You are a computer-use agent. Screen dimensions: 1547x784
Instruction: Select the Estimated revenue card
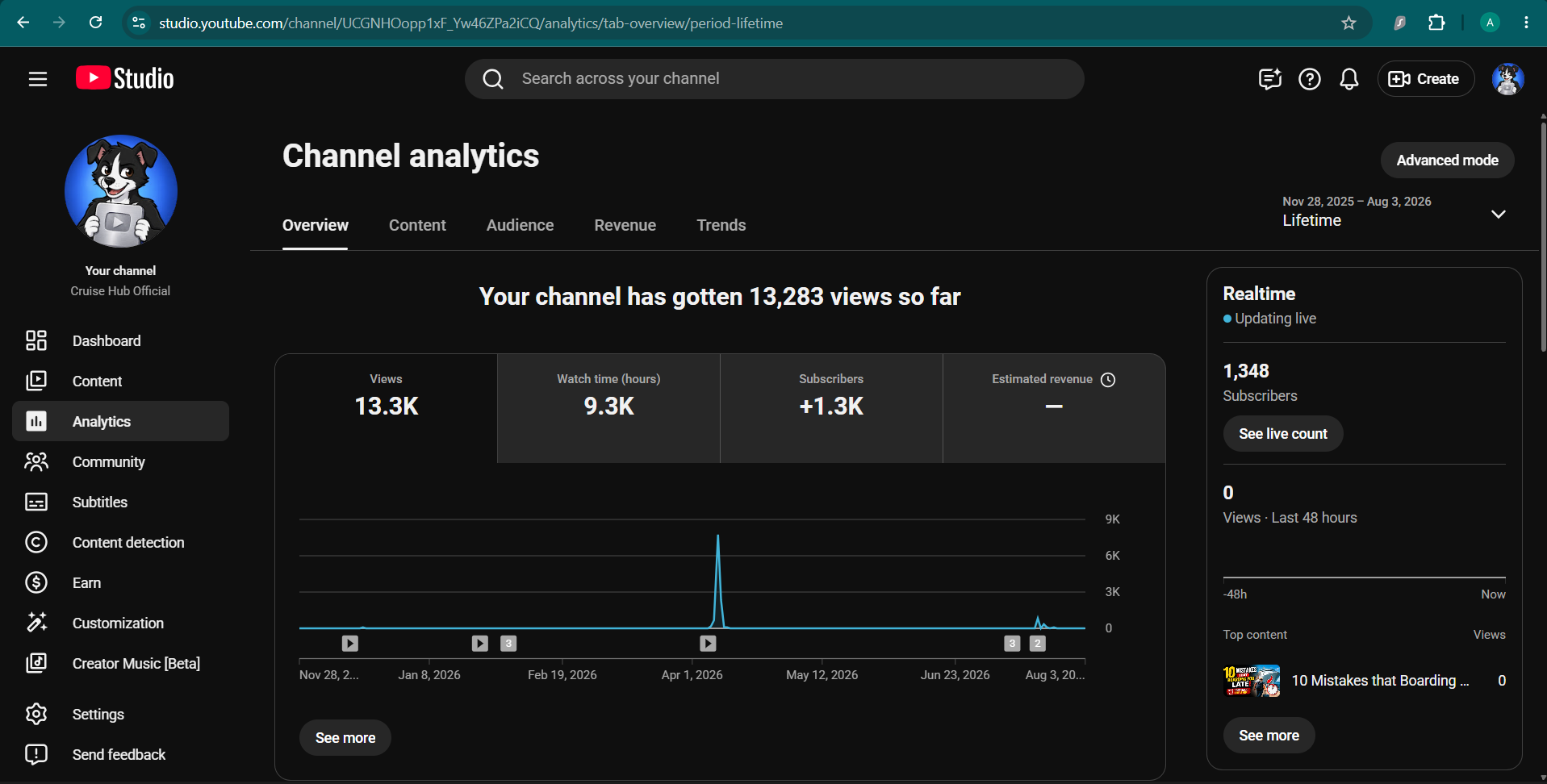pyautogui.click(x=1054, y=408)
